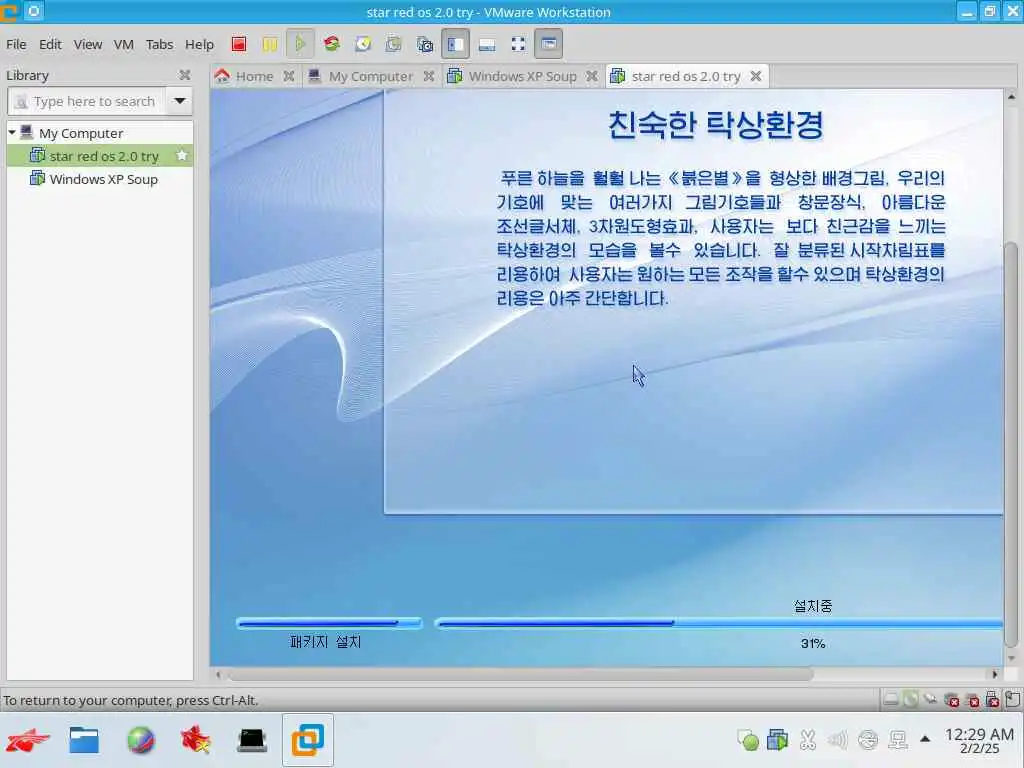Click the scroll right arrow under VM view

995,674
